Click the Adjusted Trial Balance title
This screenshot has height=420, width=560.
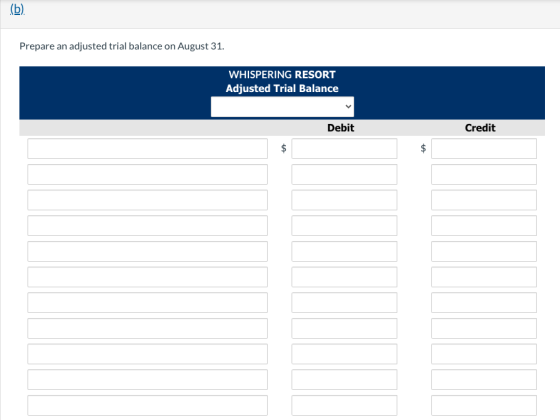pos(282,89)
